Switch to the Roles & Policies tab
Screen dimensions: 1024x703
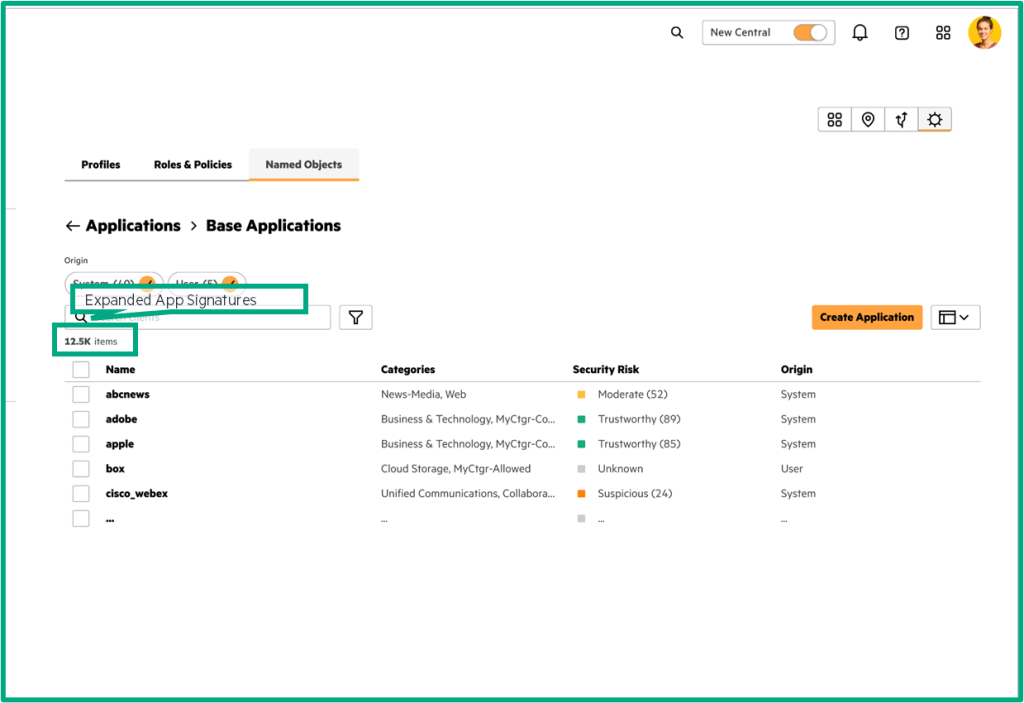[x=193, y=165]
